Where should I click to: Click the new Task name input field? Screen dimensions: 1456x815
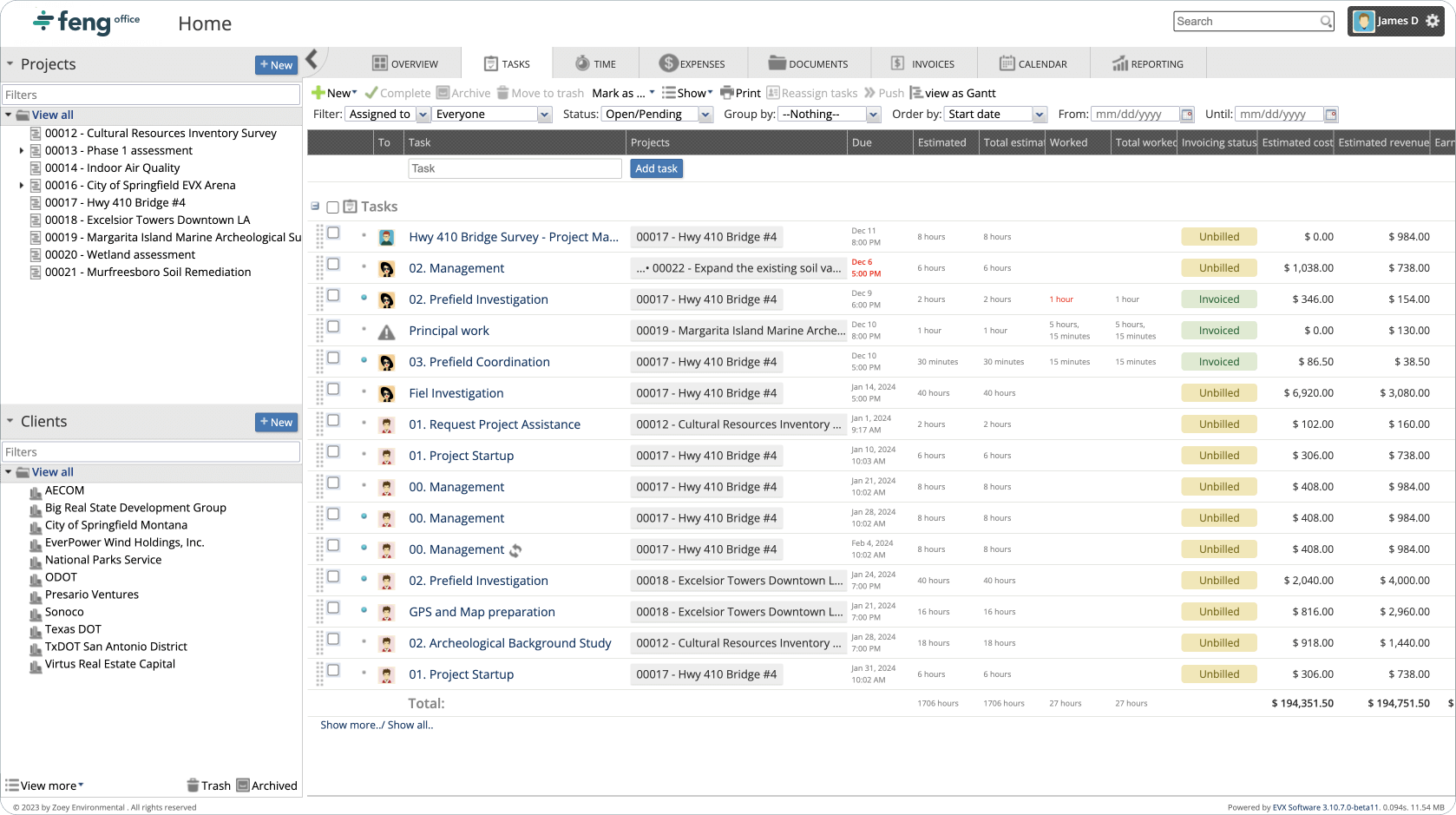click(515, 168)
